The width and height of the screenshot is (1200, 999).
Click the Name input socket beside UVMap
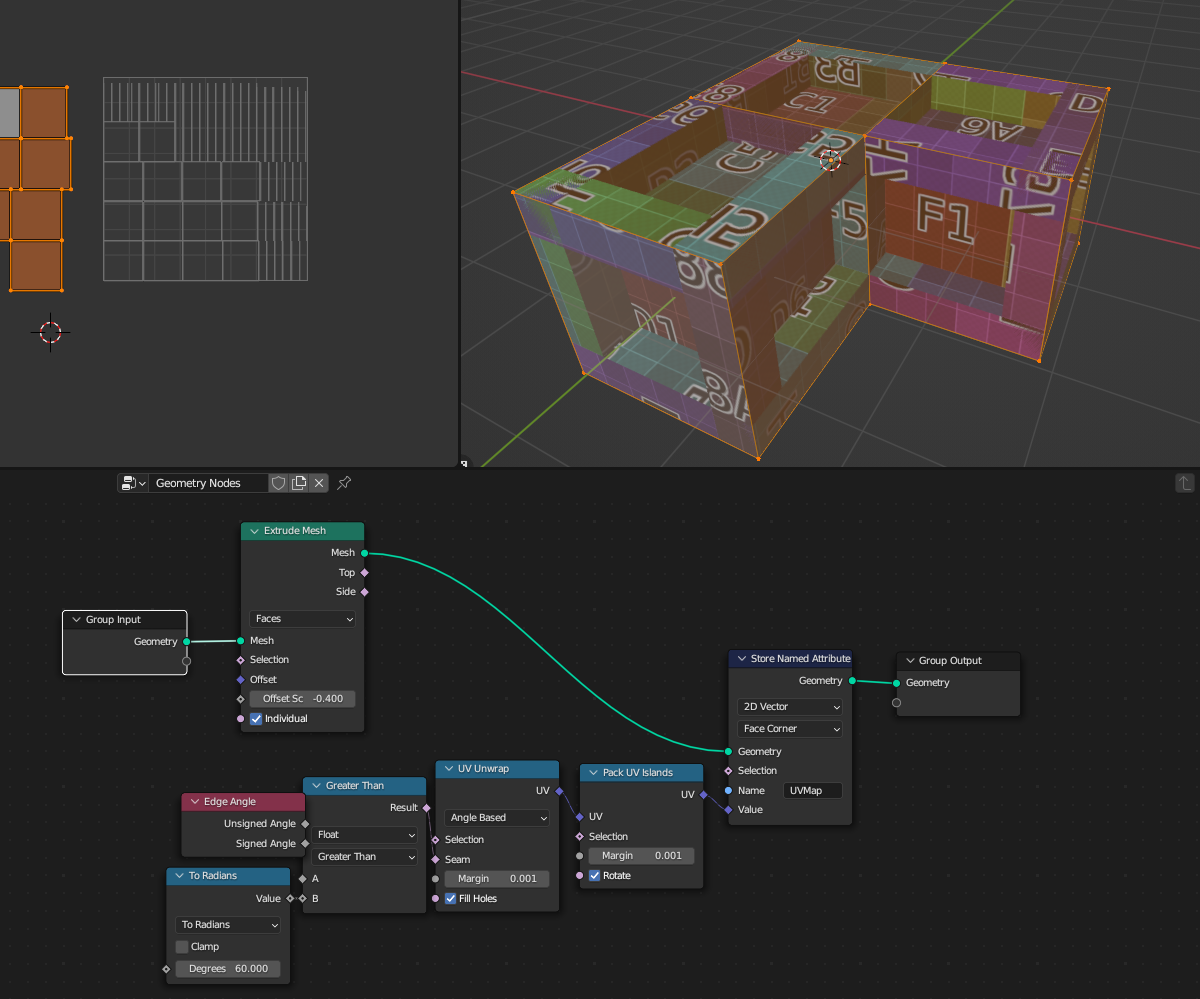[x=728, y=790]
